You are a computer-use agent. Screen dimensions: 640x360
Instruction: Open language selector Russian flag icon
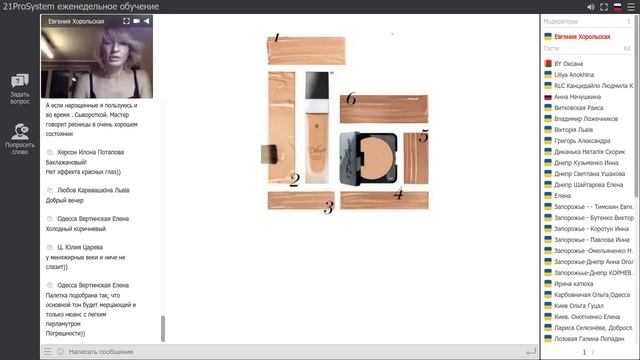(x=618, y=7)
